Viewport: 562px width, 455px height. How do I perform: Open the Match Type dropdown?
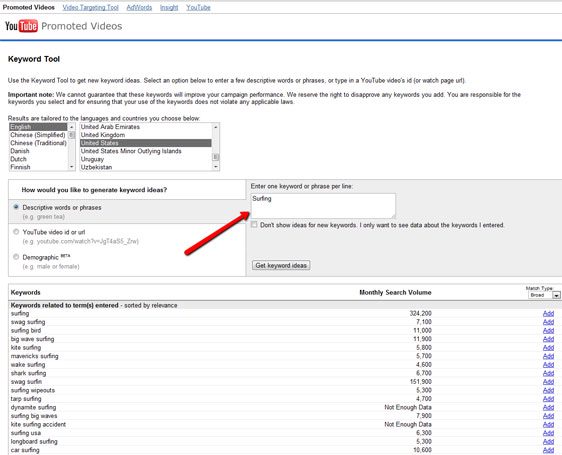[x=543, y=295]
